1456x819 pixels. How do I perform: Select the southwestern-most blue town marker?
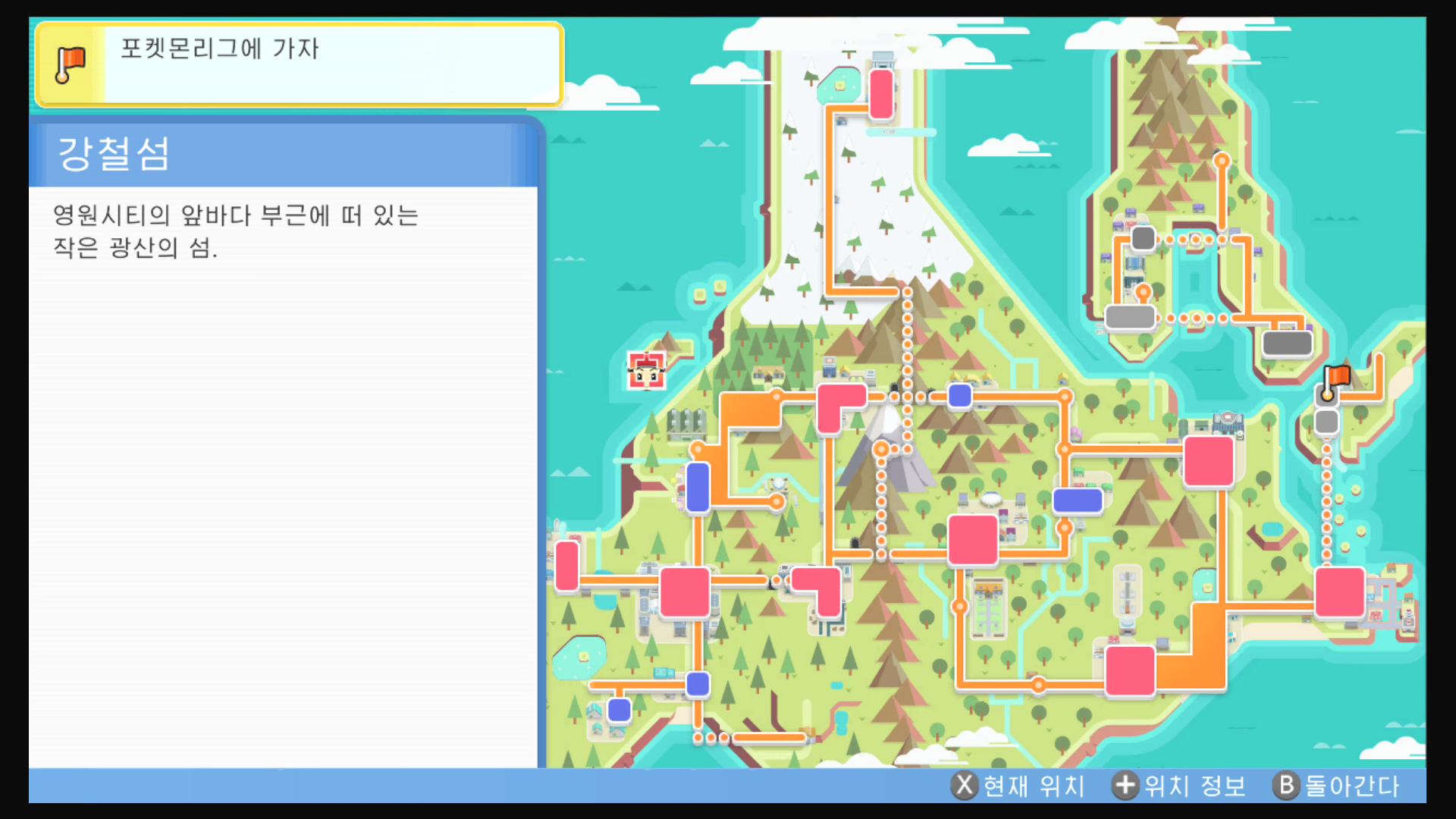coord(620,711)
